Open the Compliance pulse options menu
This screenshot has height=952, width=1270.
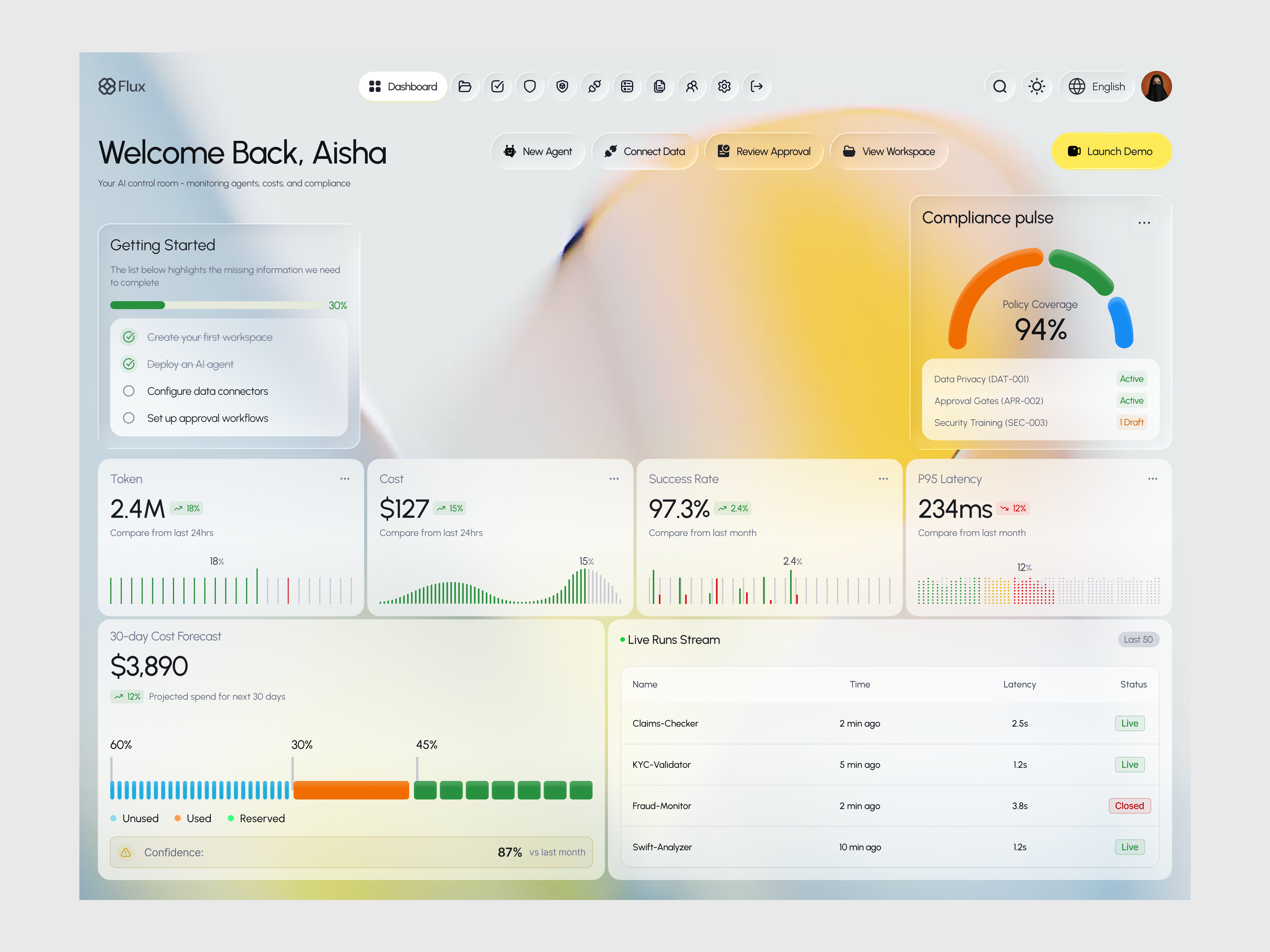[x=1144, y=223]
